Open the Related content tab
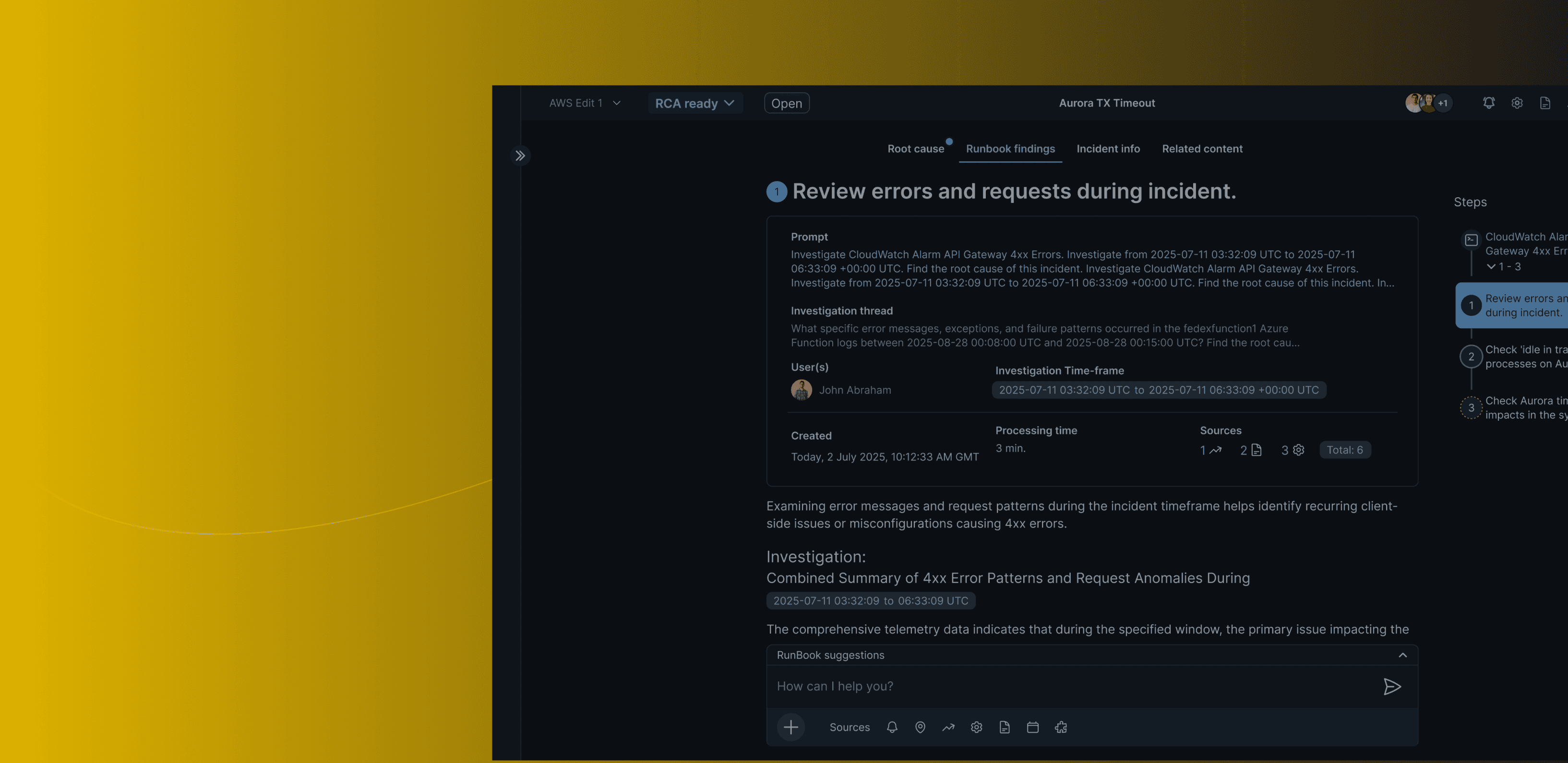This screenshot has width=1568, height=763. pos(1202,148)
